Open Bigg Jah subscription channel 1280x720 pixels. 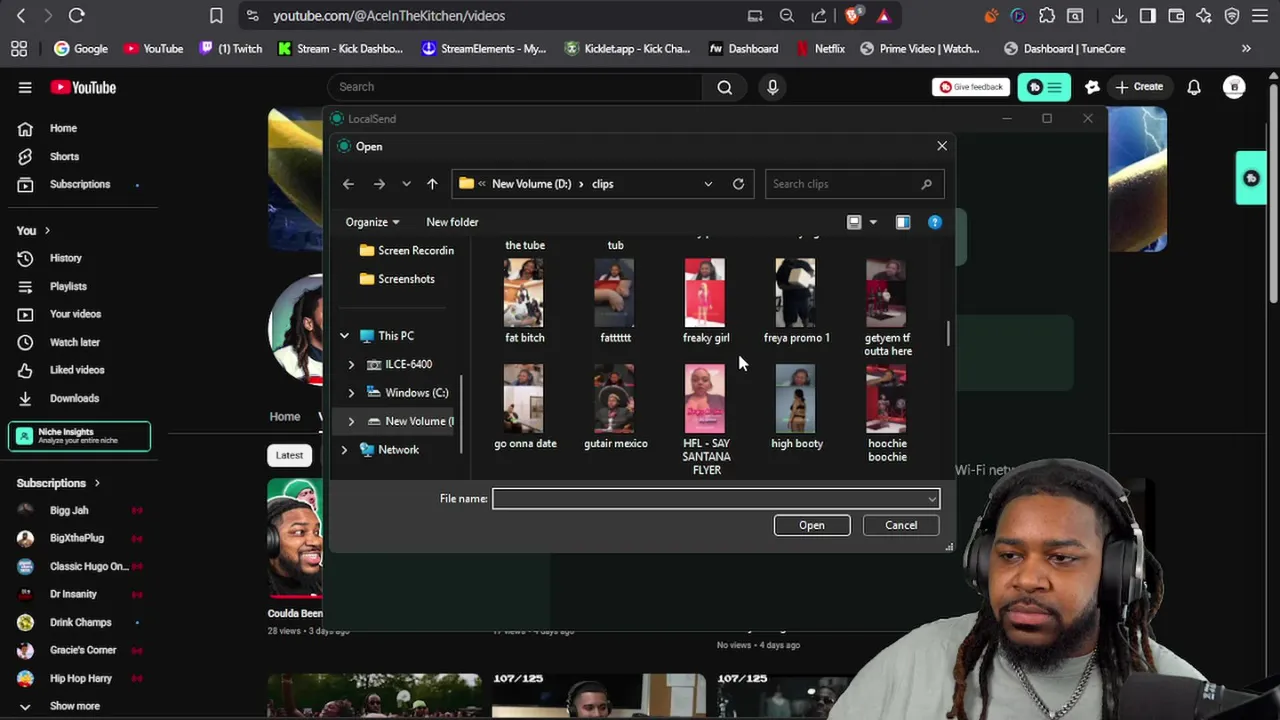click(x=69, y=510)
